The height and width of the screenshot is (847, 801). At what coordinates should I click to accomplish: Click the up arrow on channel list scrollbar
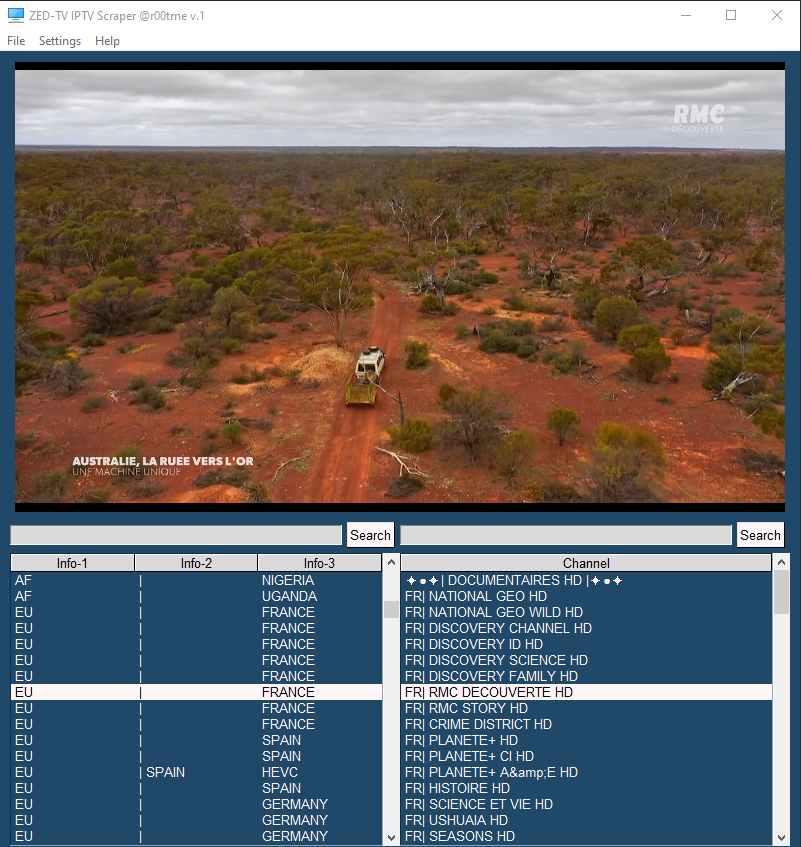coord(783,563)
